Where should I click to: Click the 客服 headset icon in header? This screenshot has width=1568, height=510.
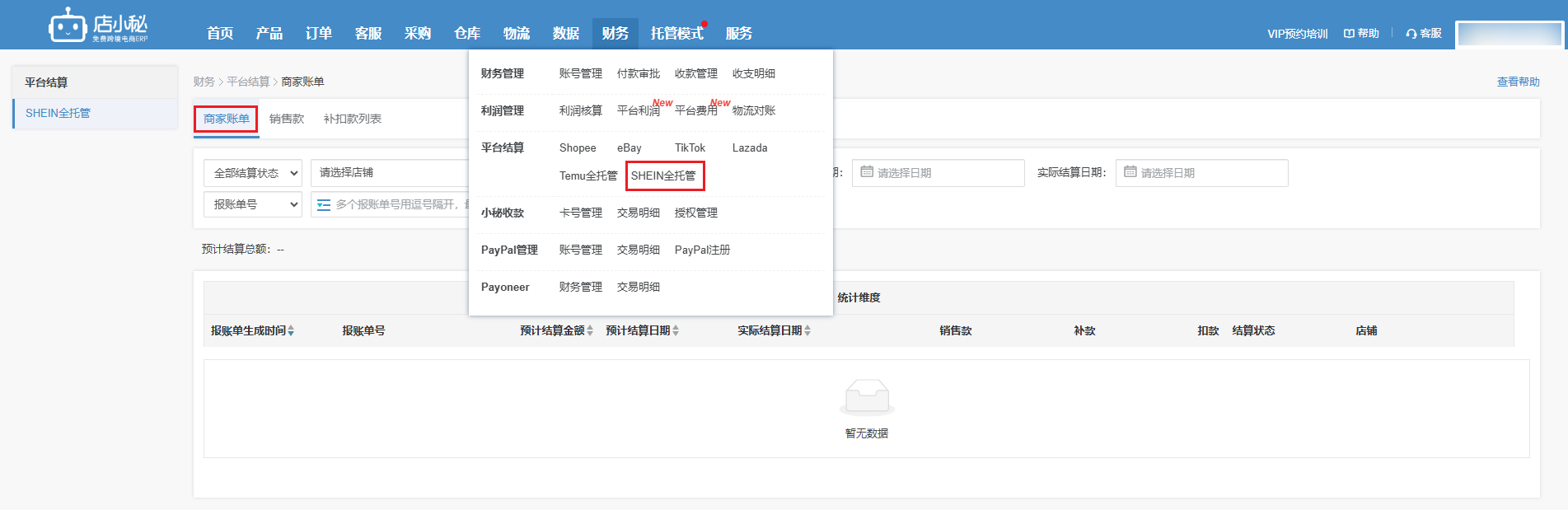pos(1411,34)
